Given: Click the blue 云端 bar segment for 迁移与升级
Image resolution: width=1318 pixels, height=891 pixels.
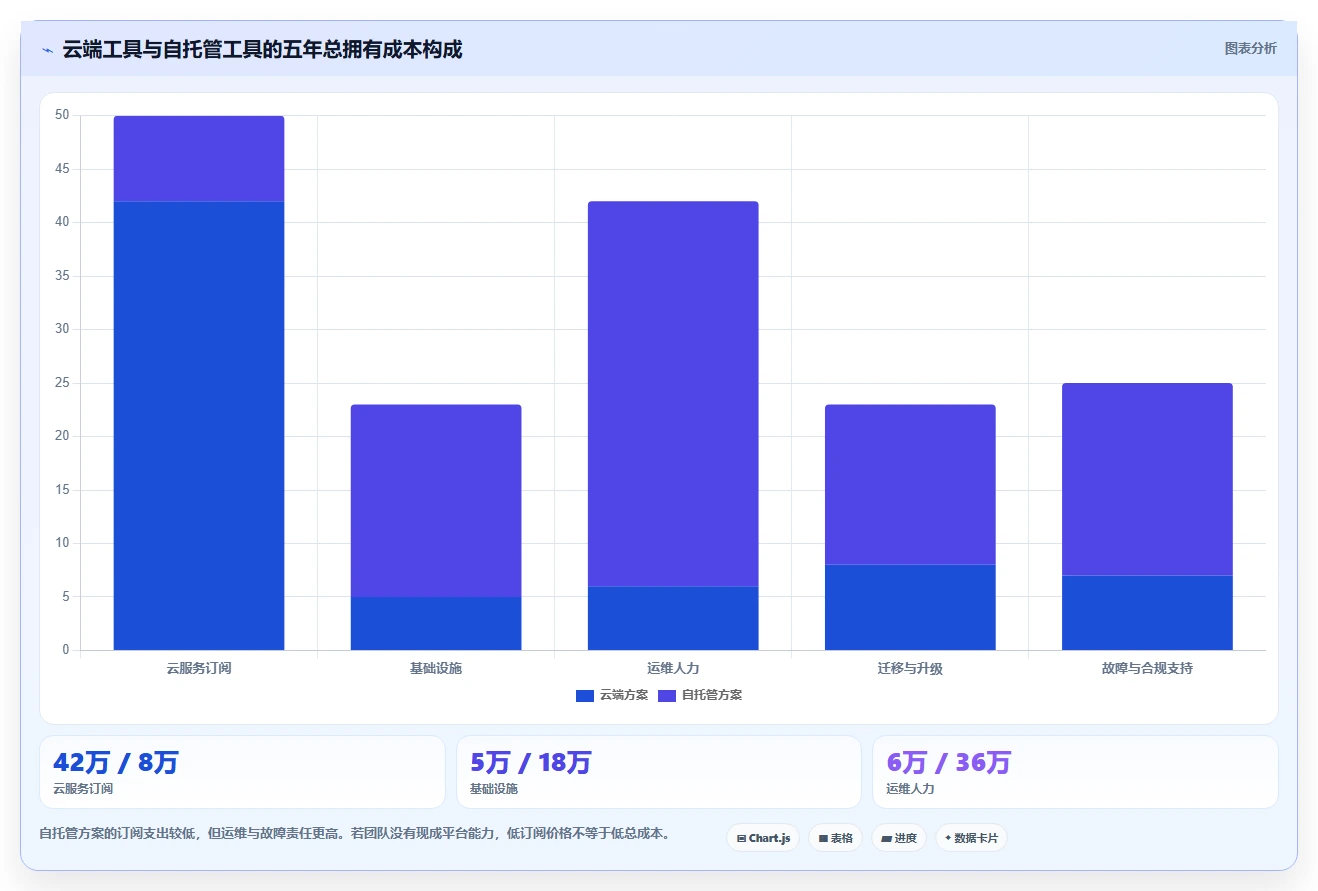Looking at the screenshot, I should pos(910,607).
